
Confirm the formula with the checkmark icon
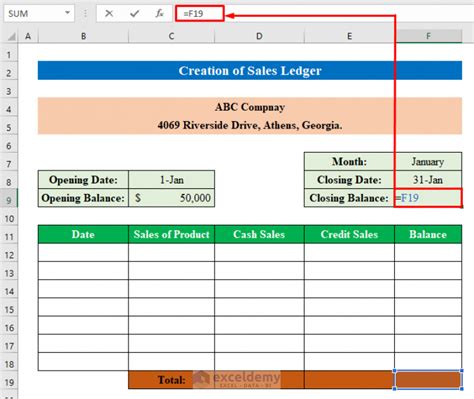click(135, 13)
